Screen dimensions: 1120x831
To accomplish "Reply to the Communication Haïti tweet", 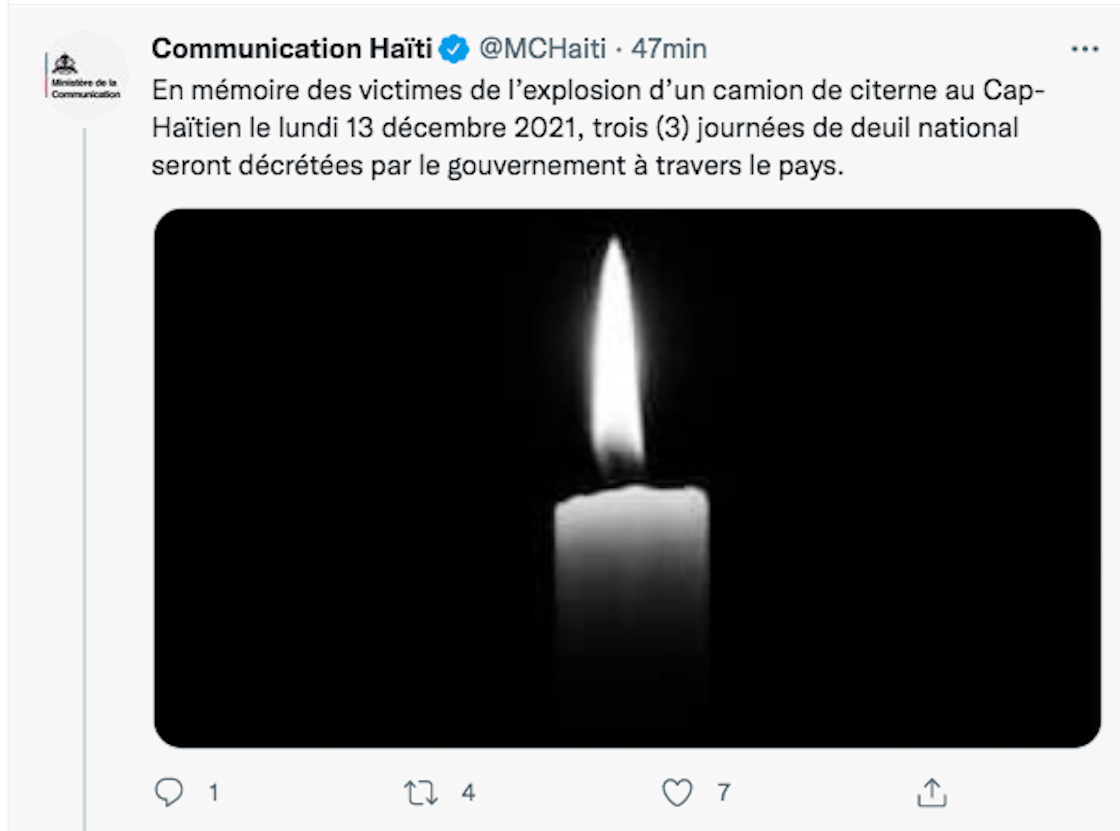I will point(169,794).
